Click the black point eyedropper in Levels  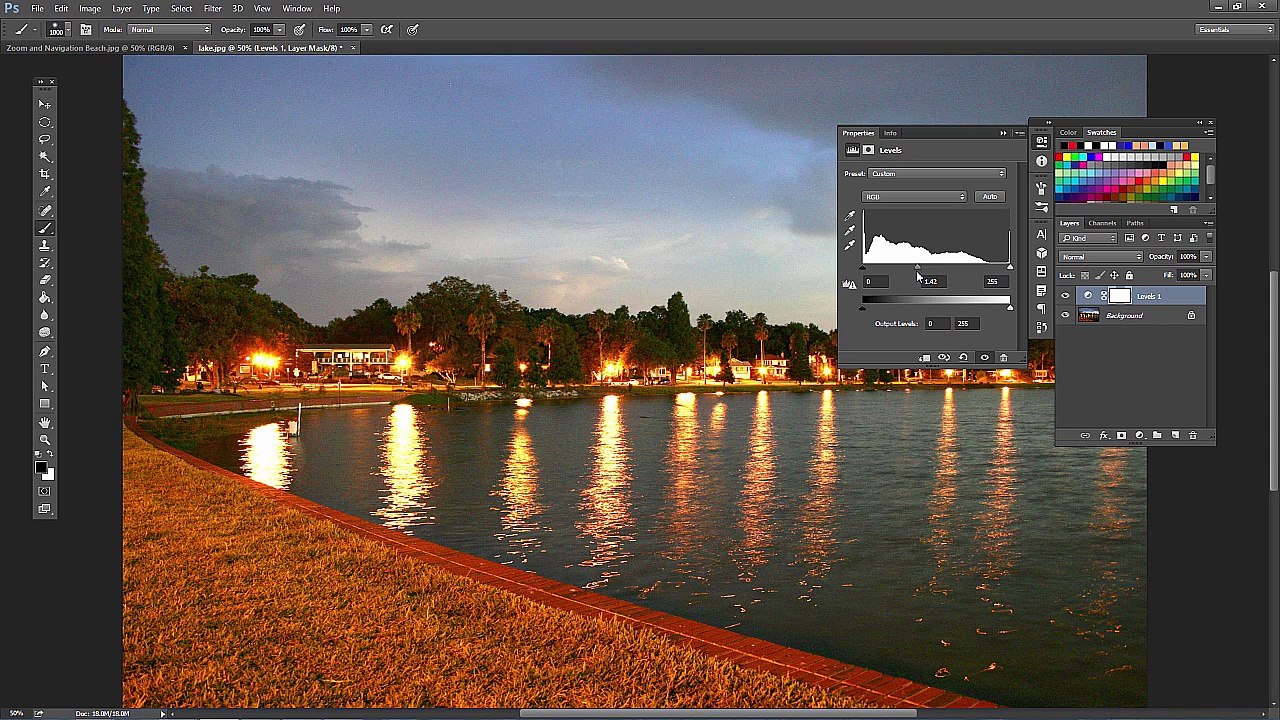[x=850, y=216]
